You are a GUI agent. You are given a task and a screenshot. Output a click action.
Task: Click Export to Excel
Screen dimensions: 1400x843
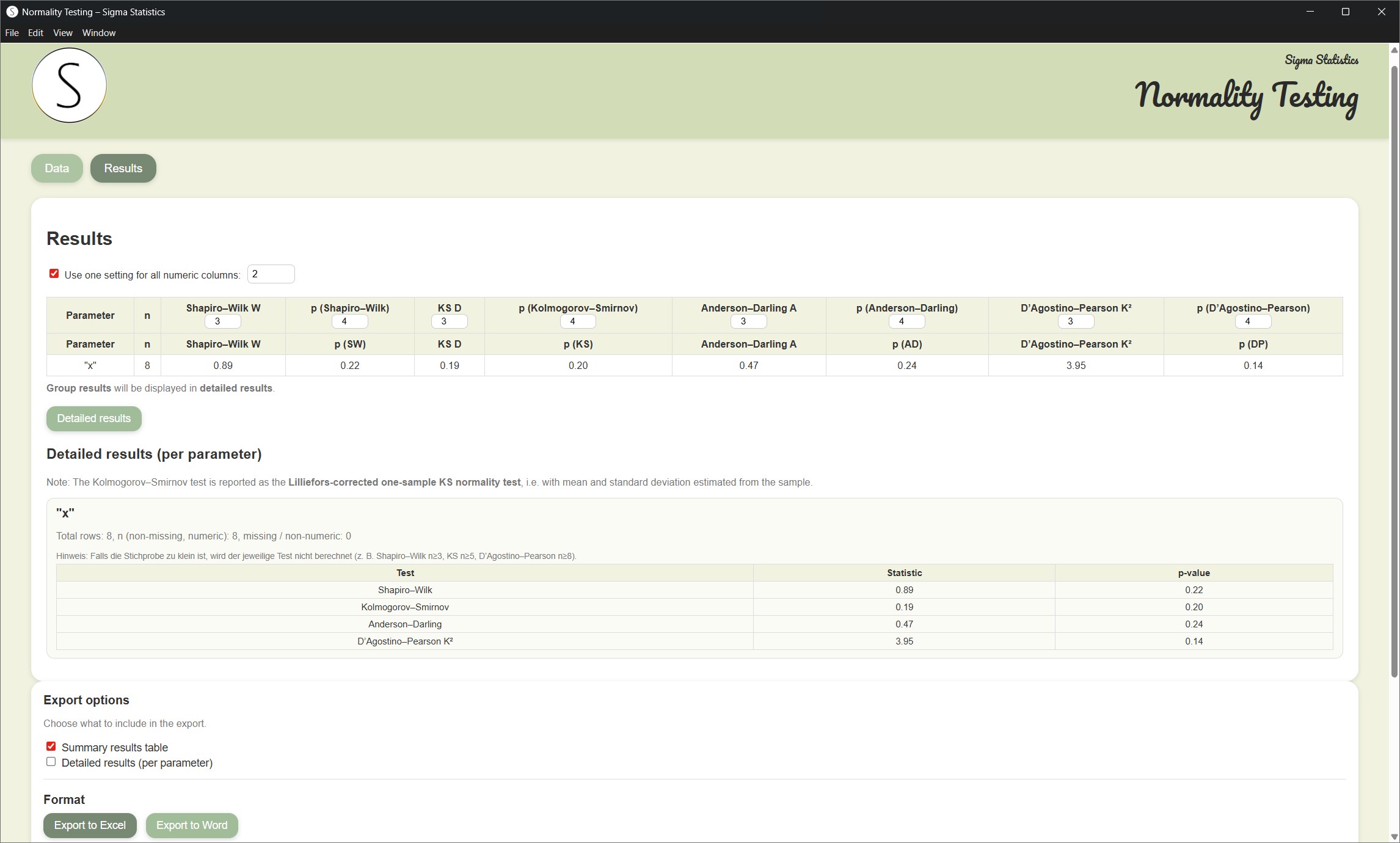click(x=90, y=825)
